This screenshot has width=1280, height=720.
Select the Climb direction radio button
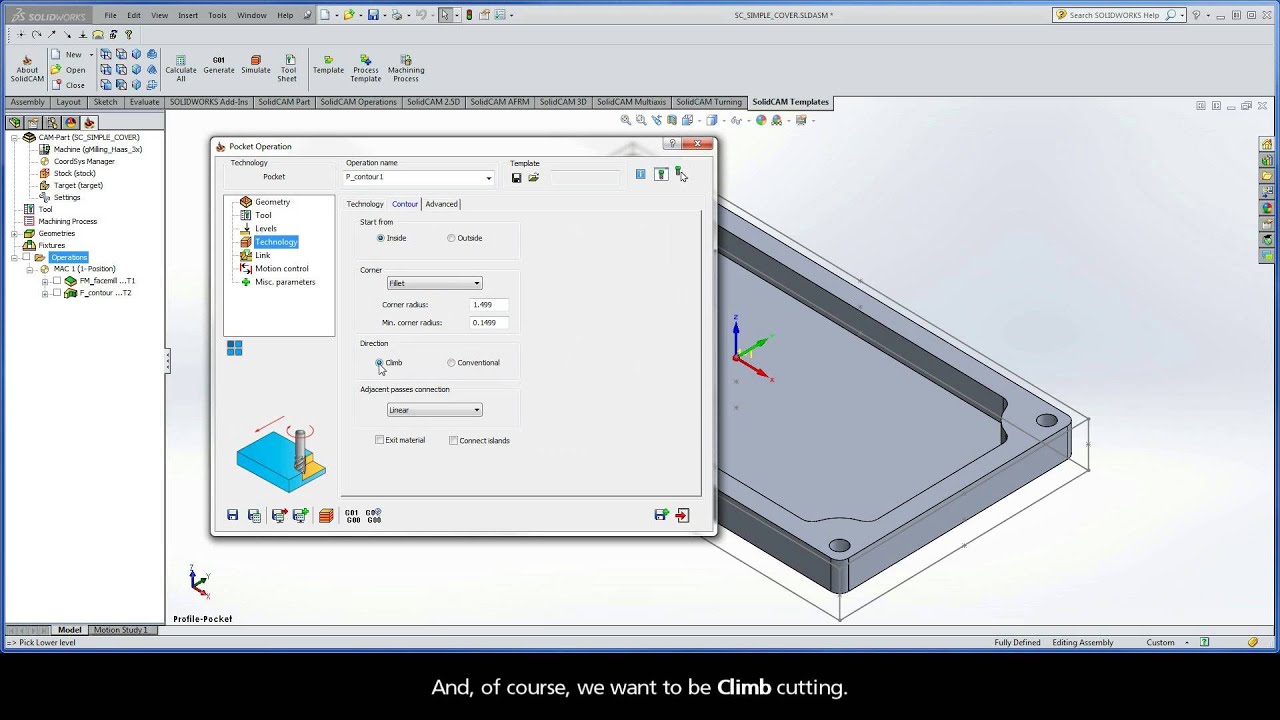tap(380, 363)
